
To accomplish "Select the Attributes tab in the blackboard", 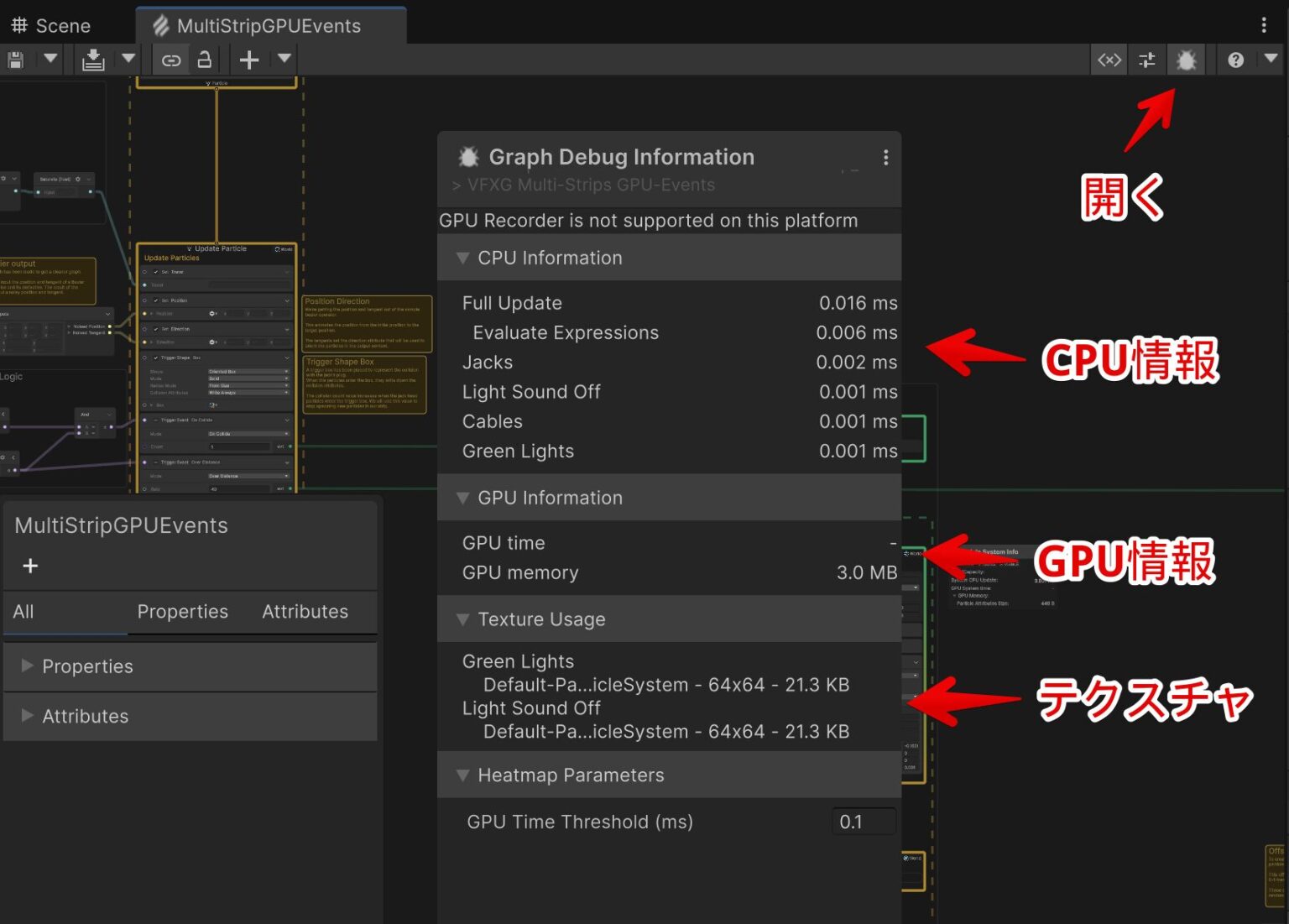I will [305, 612].
